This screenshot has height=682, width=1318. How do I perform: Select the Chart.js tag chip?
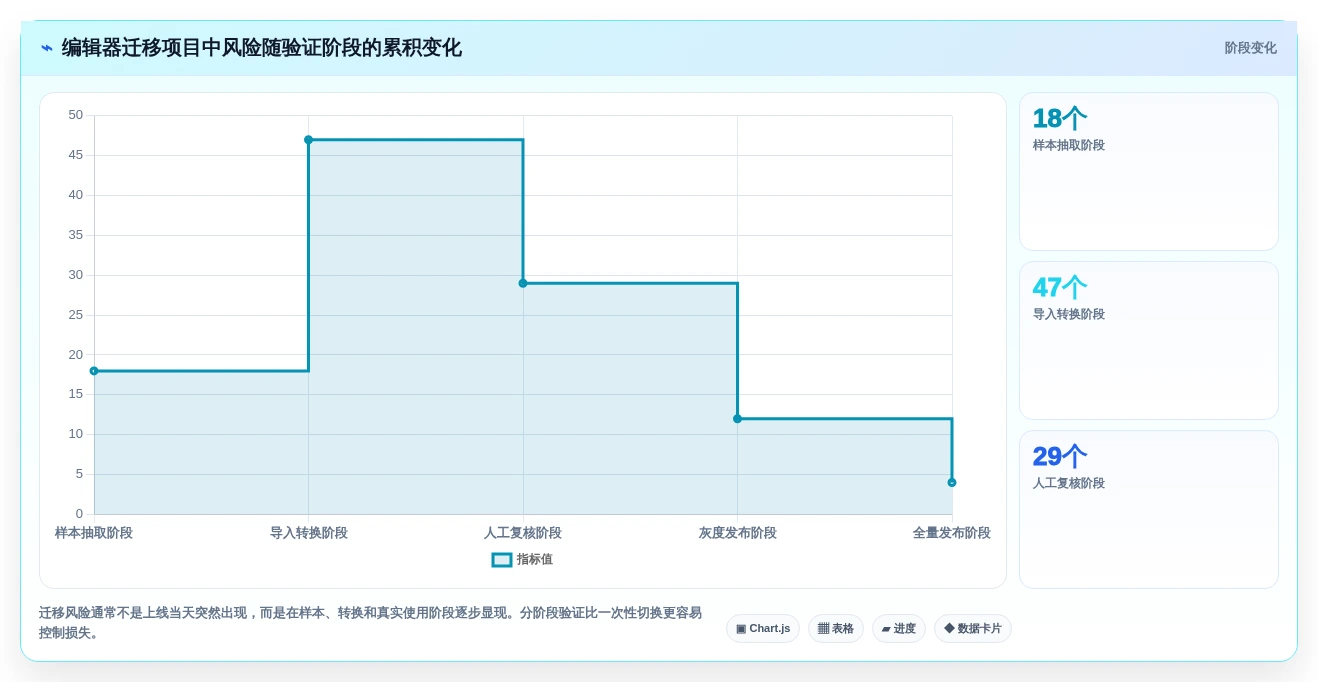tap(763, 628)
